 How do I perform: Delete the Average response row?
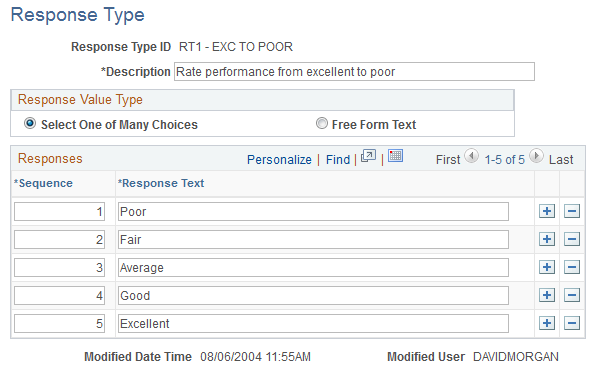(572, 267)
